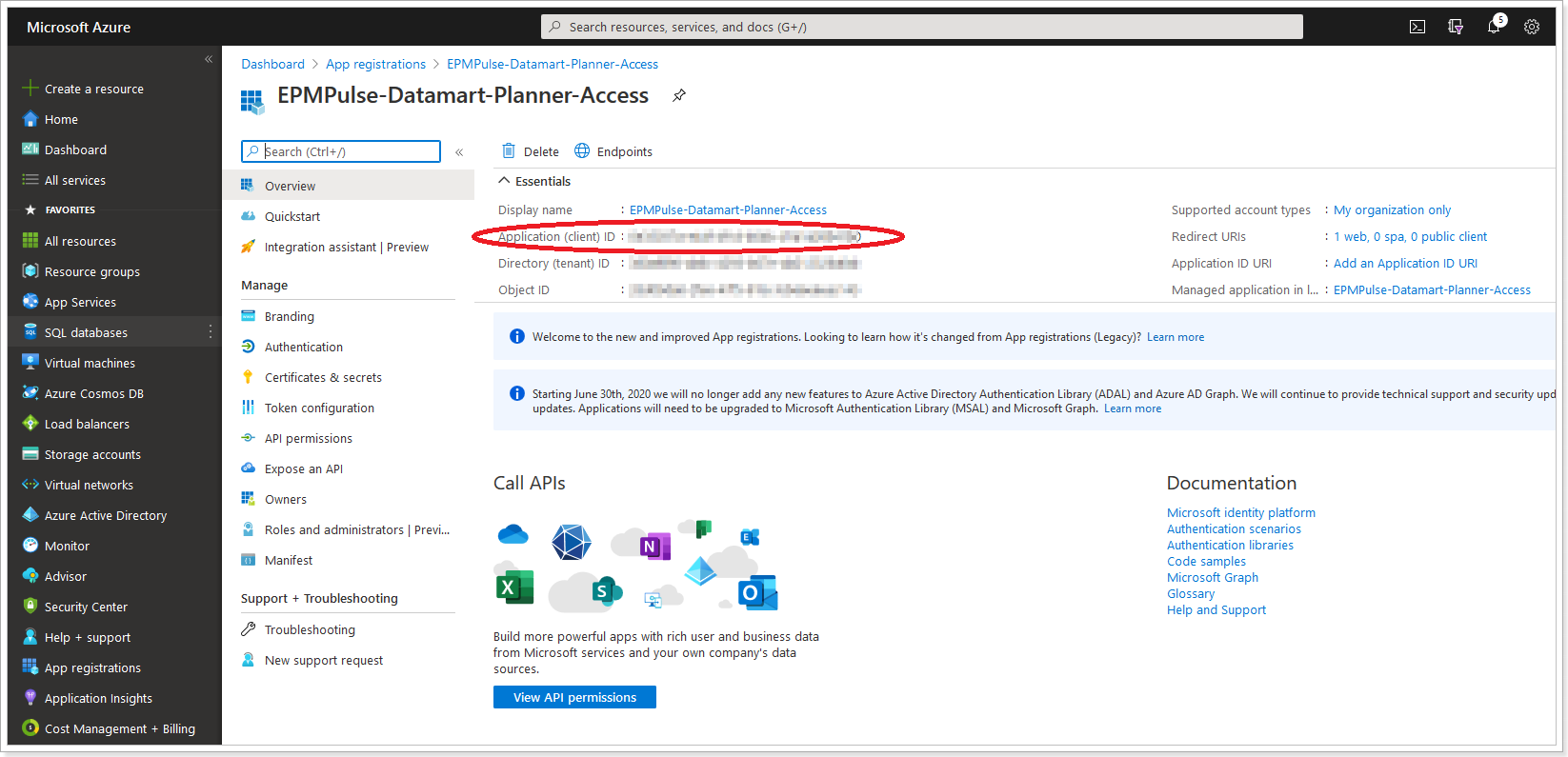The height and width of the screenshot is (757, 1568).
Task: Click the Home icon in sidebar
Action: [30, 119]
